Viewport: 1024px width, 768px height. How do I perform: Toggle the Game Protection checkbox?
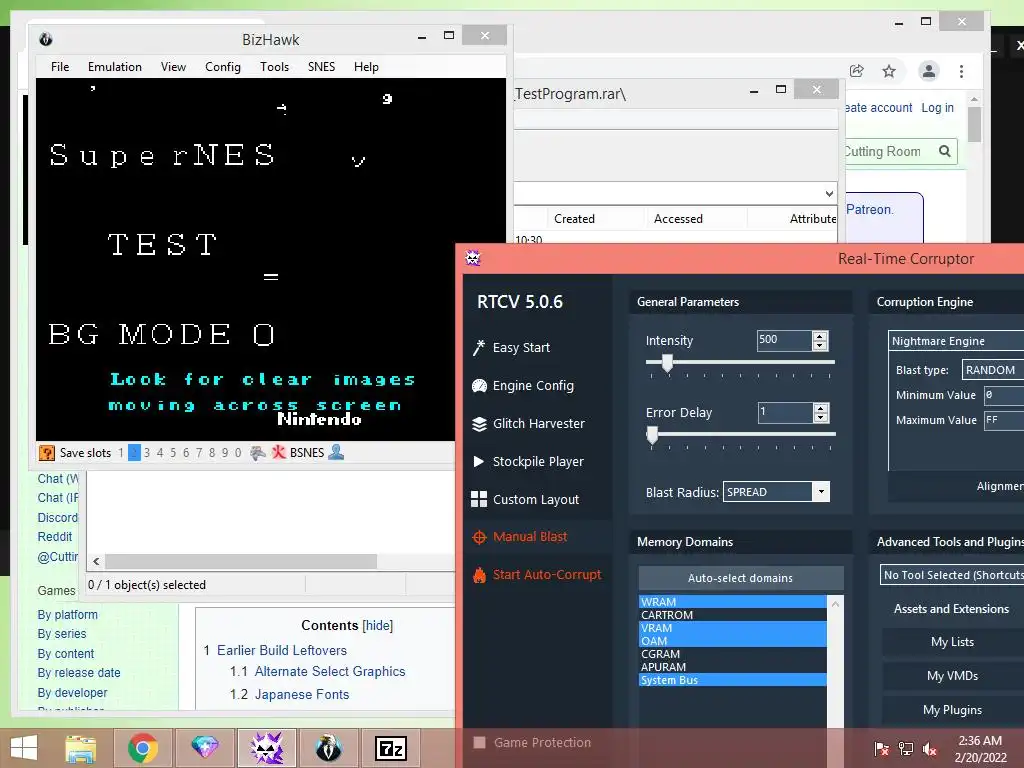(479, 743)
